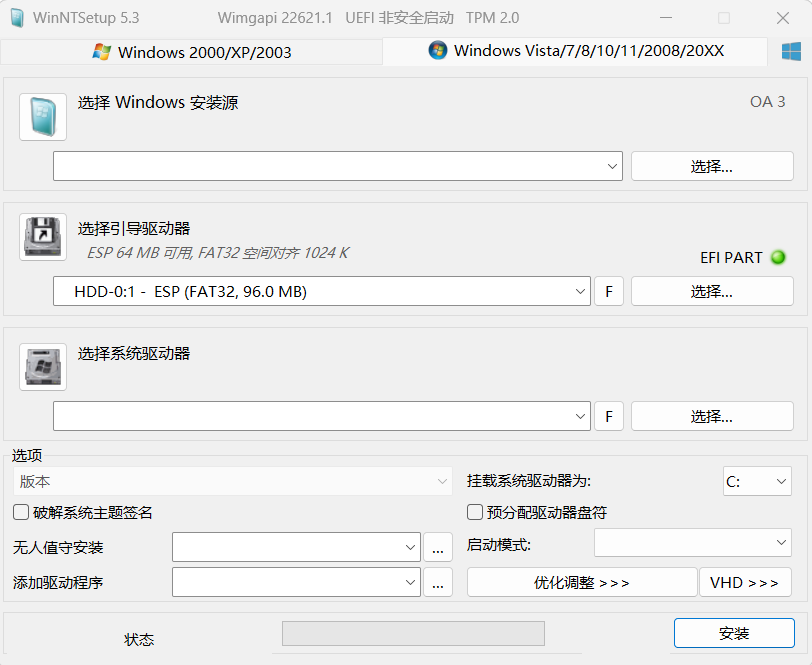Image resolution: width=812 pixels, height=665 pixels.
Task: Click the Windows XP flag tab icon
Action: (102, 52)
